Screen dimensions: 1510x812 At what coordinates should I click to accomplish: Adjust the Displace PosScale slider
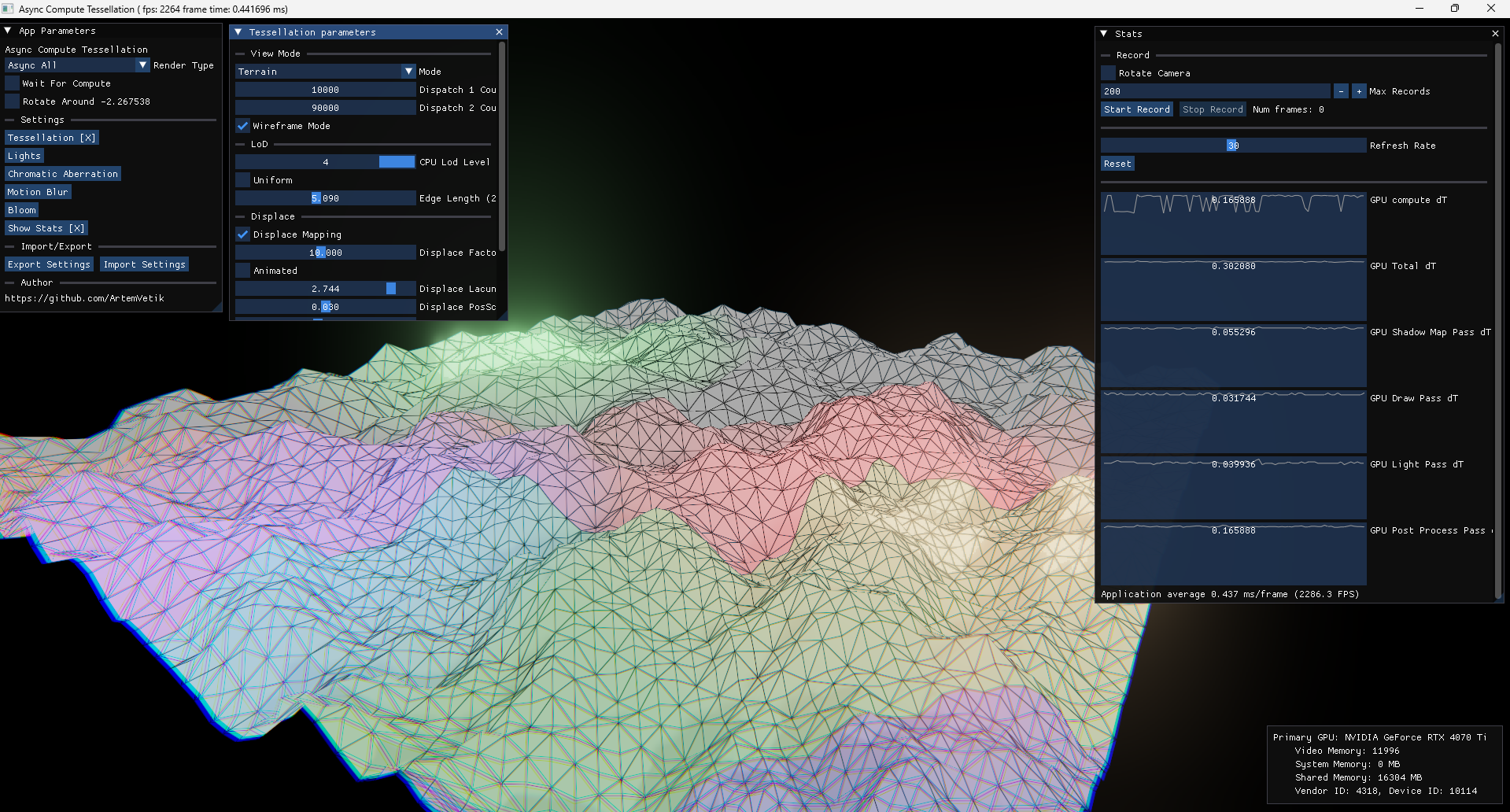click(325, 307)
